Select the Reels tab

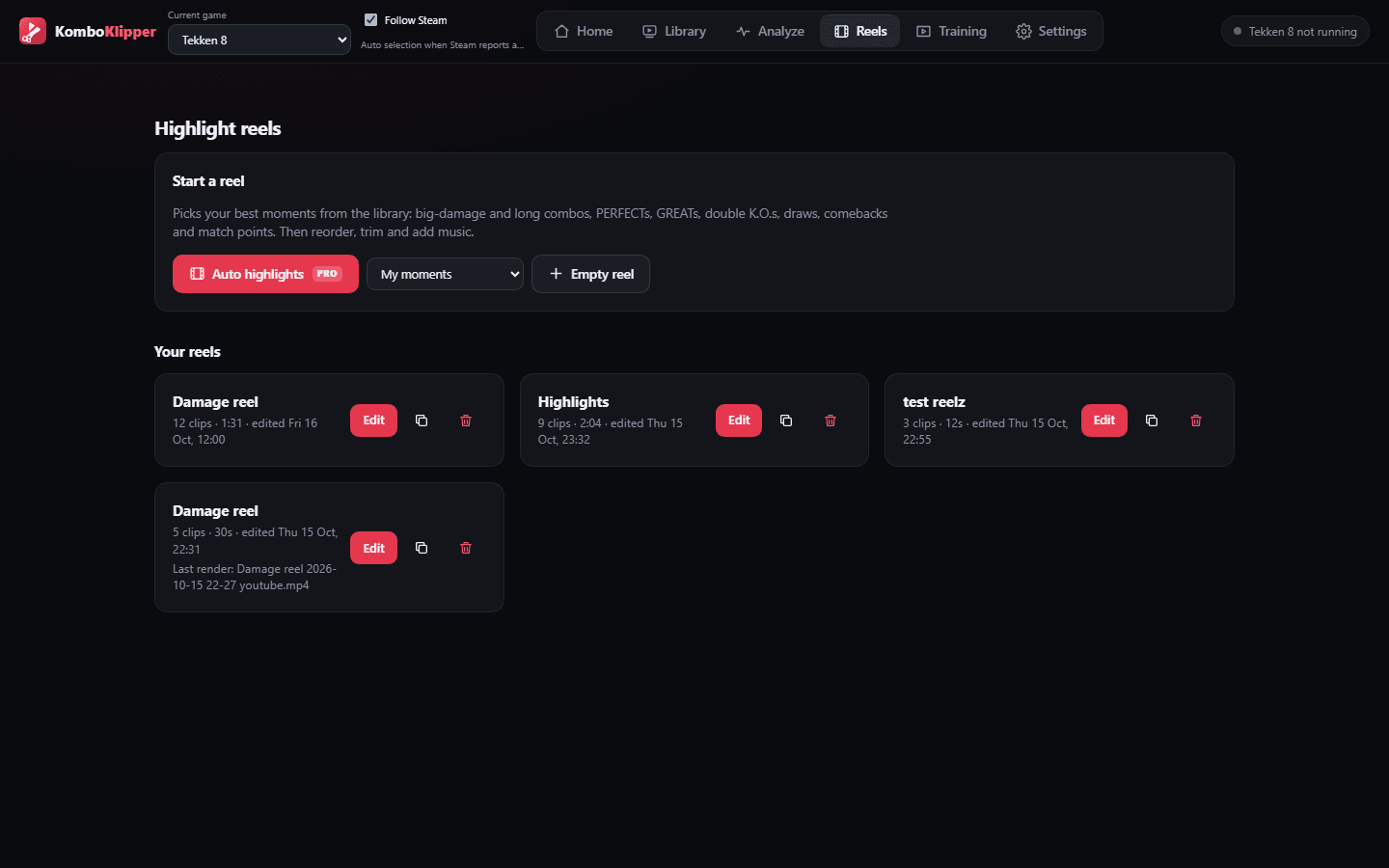[x=860, y=31]
